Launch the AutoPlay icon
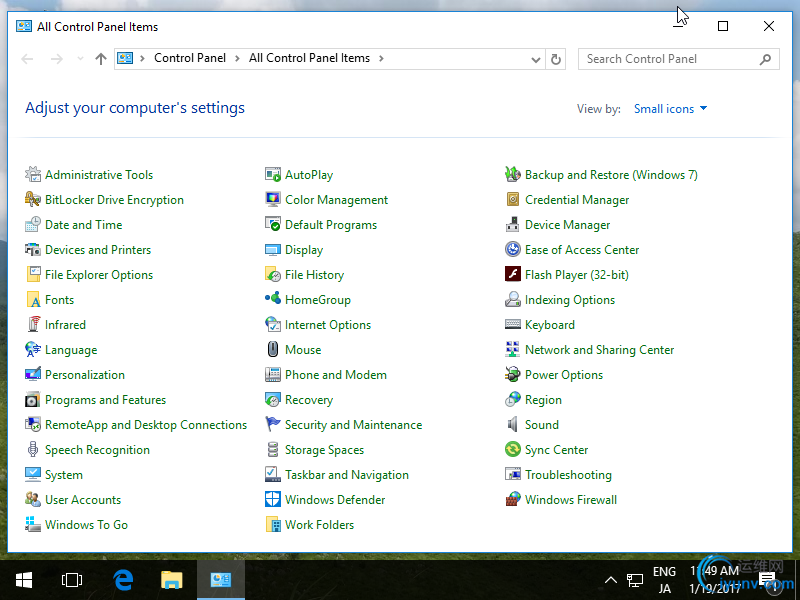The width and height of the screenshot is (800, 600). point(273,174)
